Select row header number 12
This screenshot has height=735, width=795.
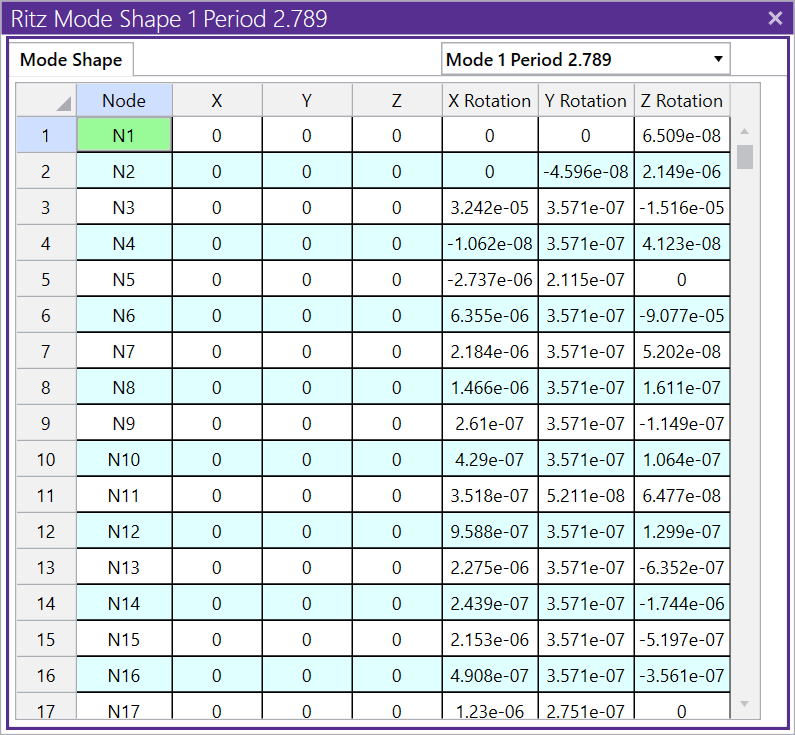[46, 532]
